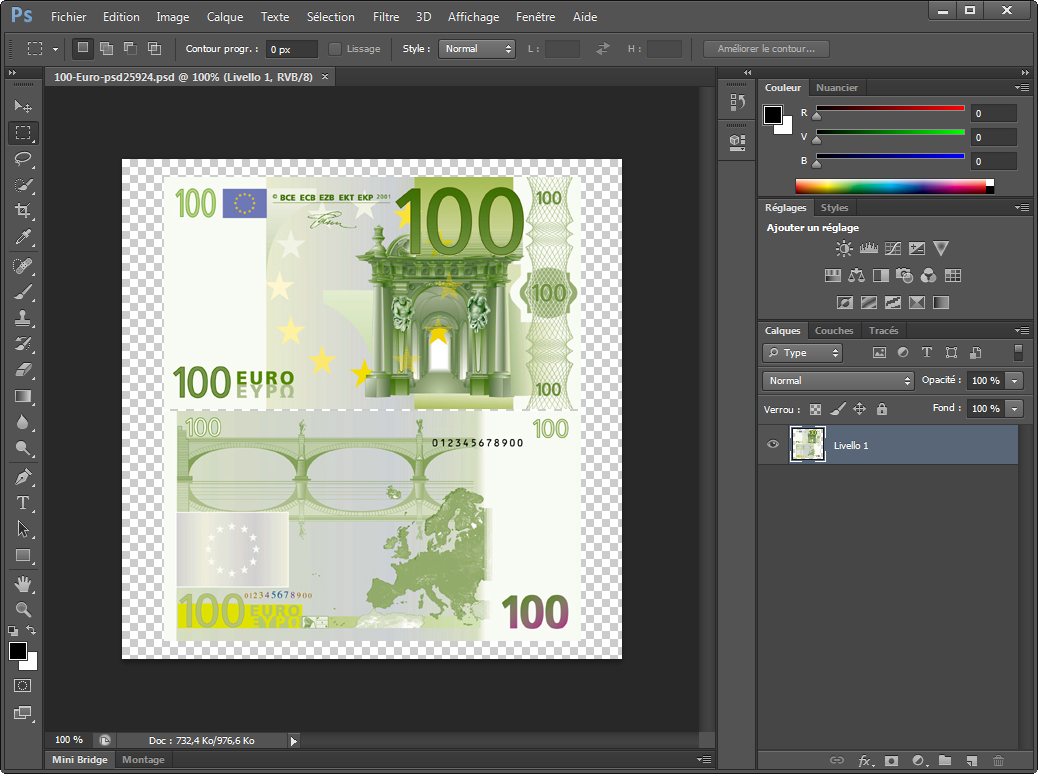Toggle lock position

coord(859,409)
